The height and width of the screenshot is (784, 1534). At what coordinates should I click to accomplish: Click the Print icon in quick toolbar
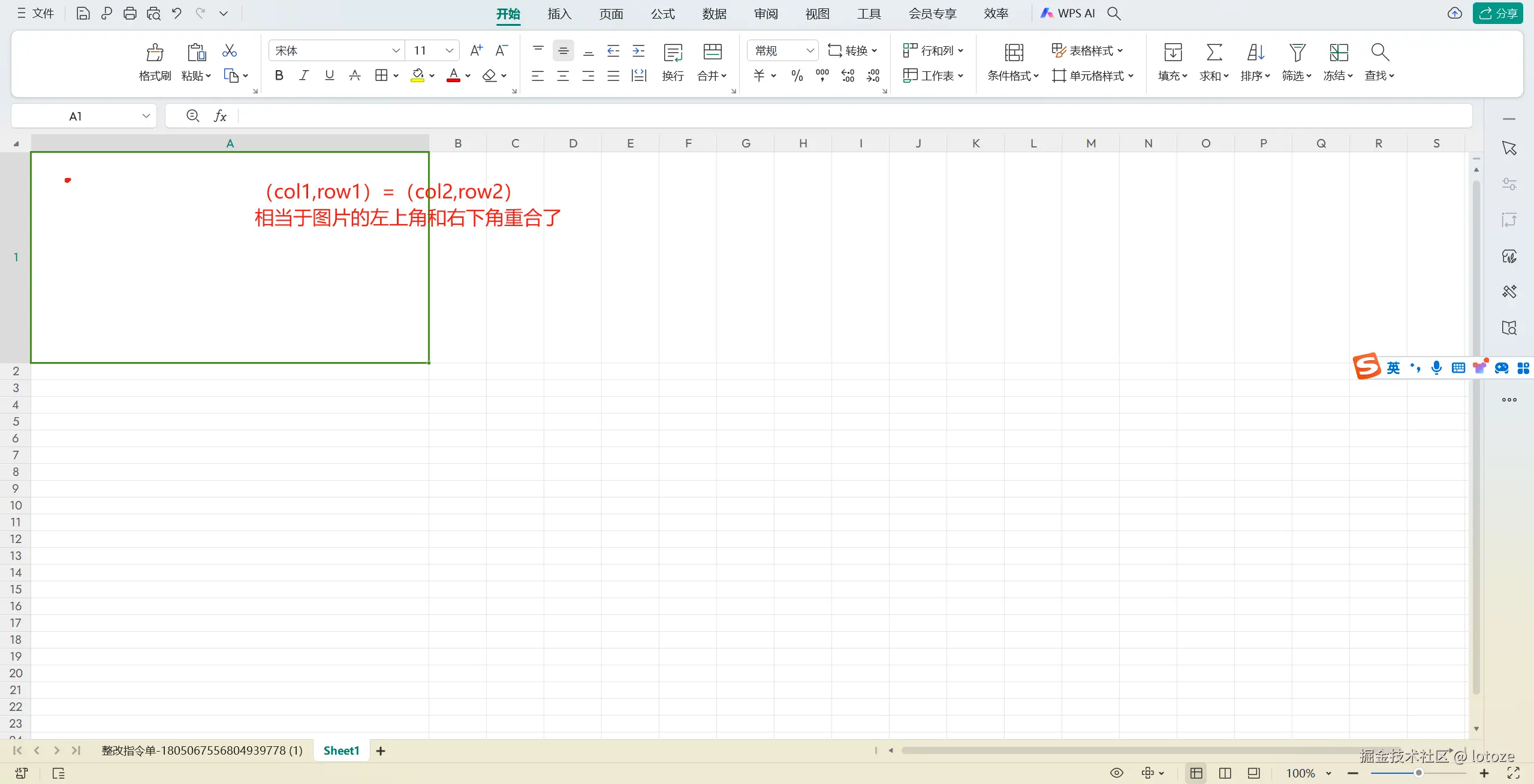[129, 13]
